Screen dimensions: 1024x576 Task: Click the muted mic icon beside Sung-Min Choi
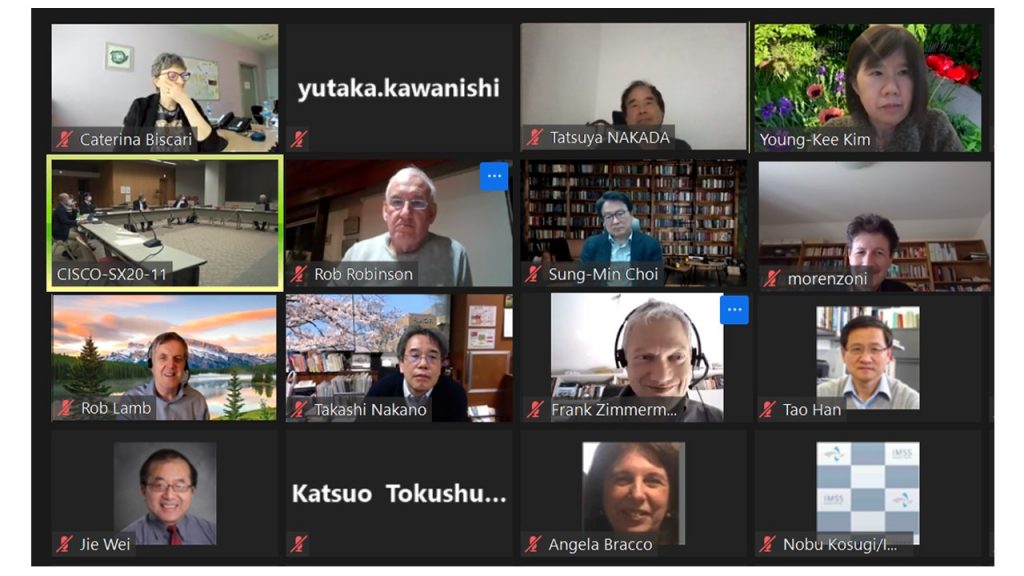pos(533,274)
